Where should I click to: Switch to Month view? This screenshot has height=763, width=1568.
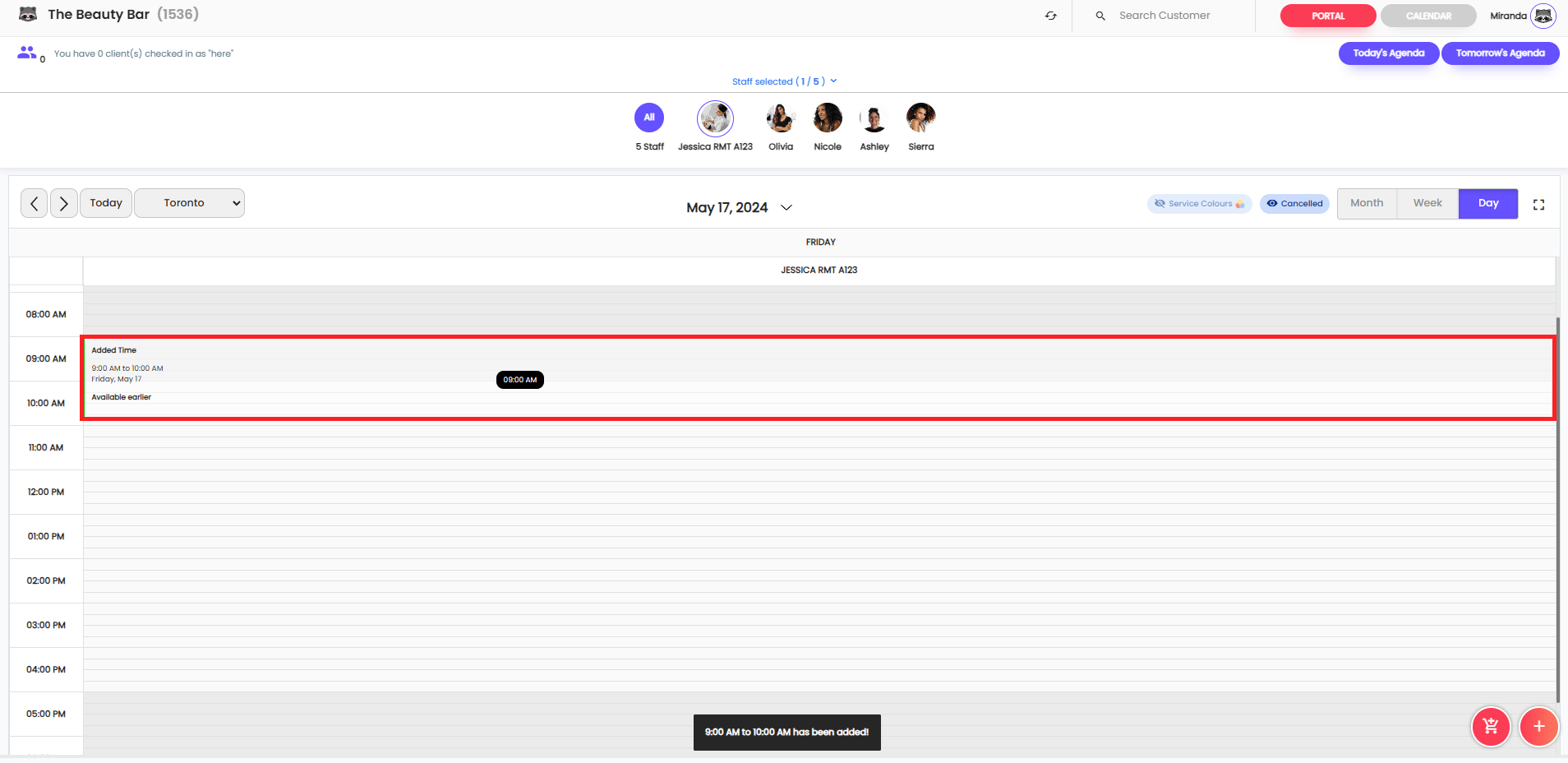[1367, 203]
